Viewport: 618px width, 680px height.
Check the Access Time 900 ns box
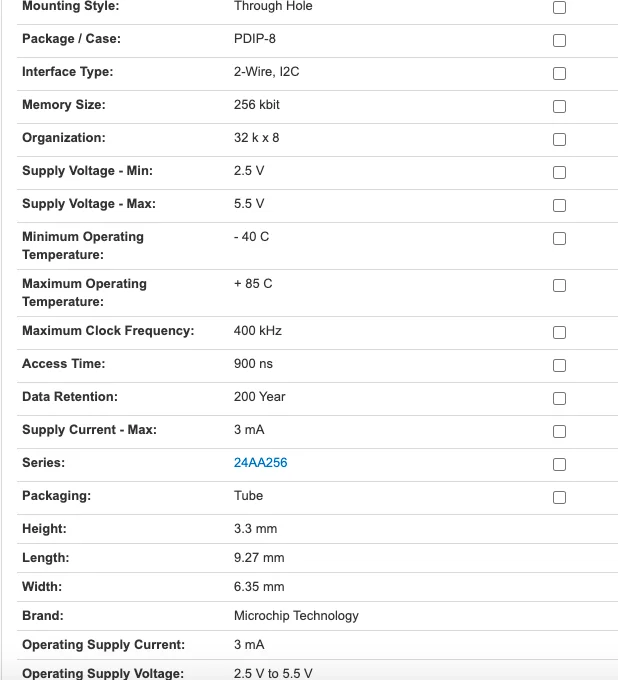click(x=559, y=365)
